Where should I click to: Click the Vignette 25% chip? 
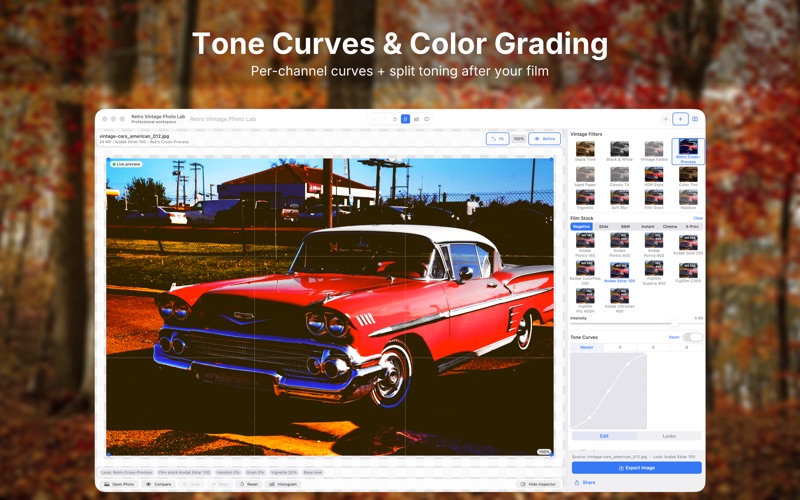tap(284, 472)
